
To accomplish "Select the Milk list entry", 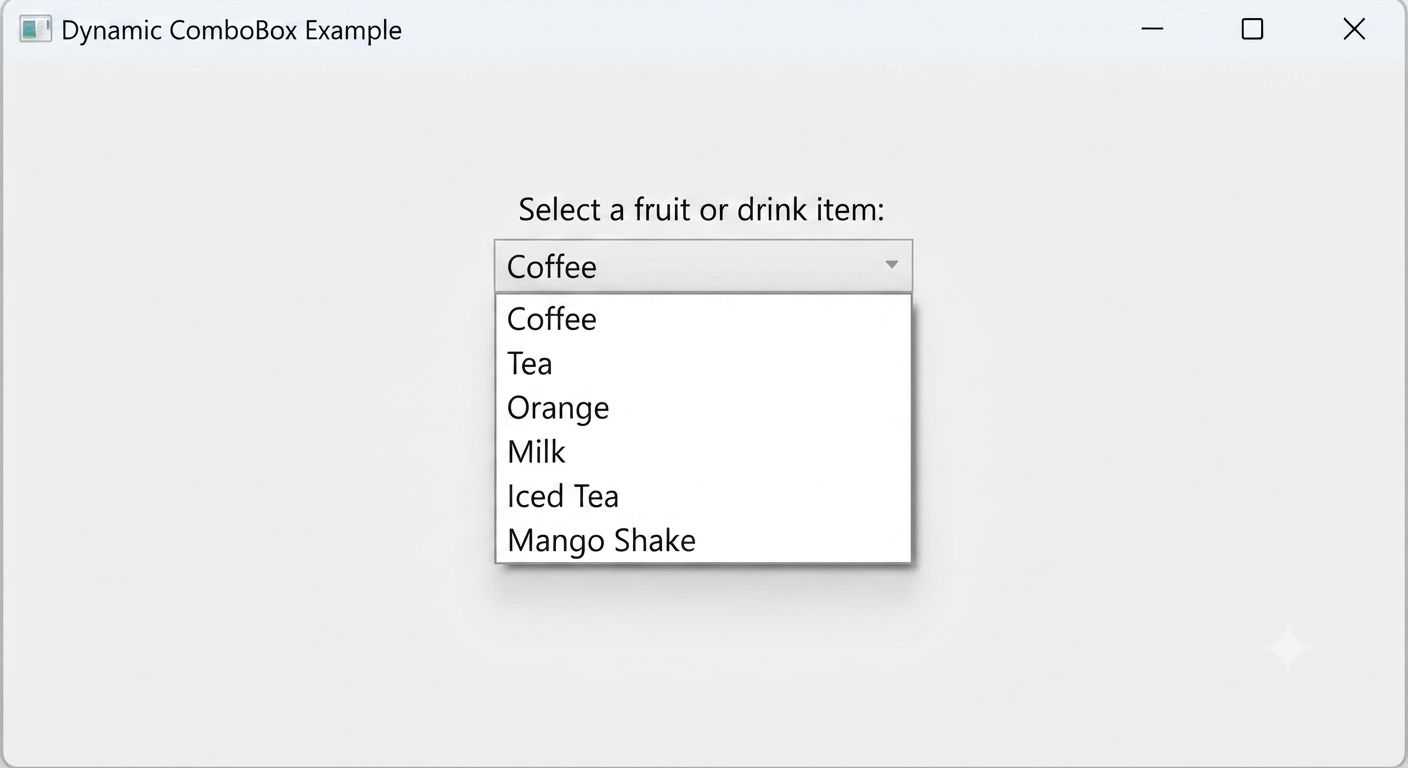I will [x=703, y=451].
